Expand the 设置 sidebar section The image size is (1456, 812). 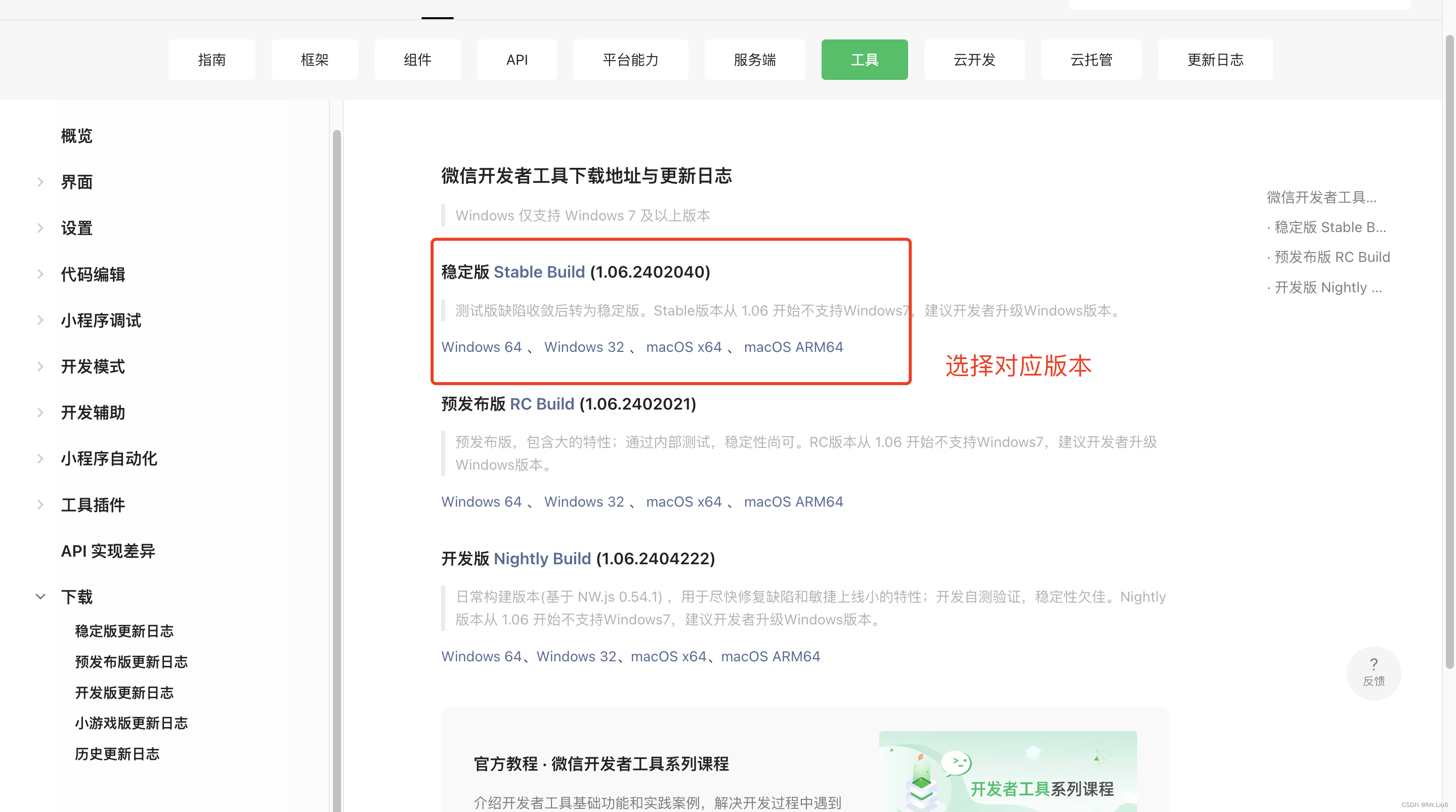(x=40, y=228)
